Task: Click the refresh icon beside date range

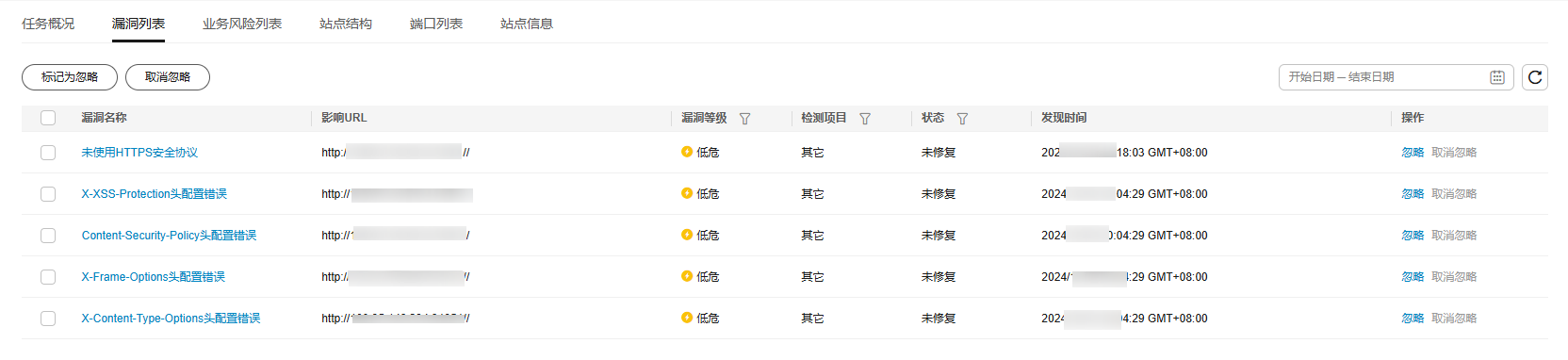Action: [x=1535, y=77]
